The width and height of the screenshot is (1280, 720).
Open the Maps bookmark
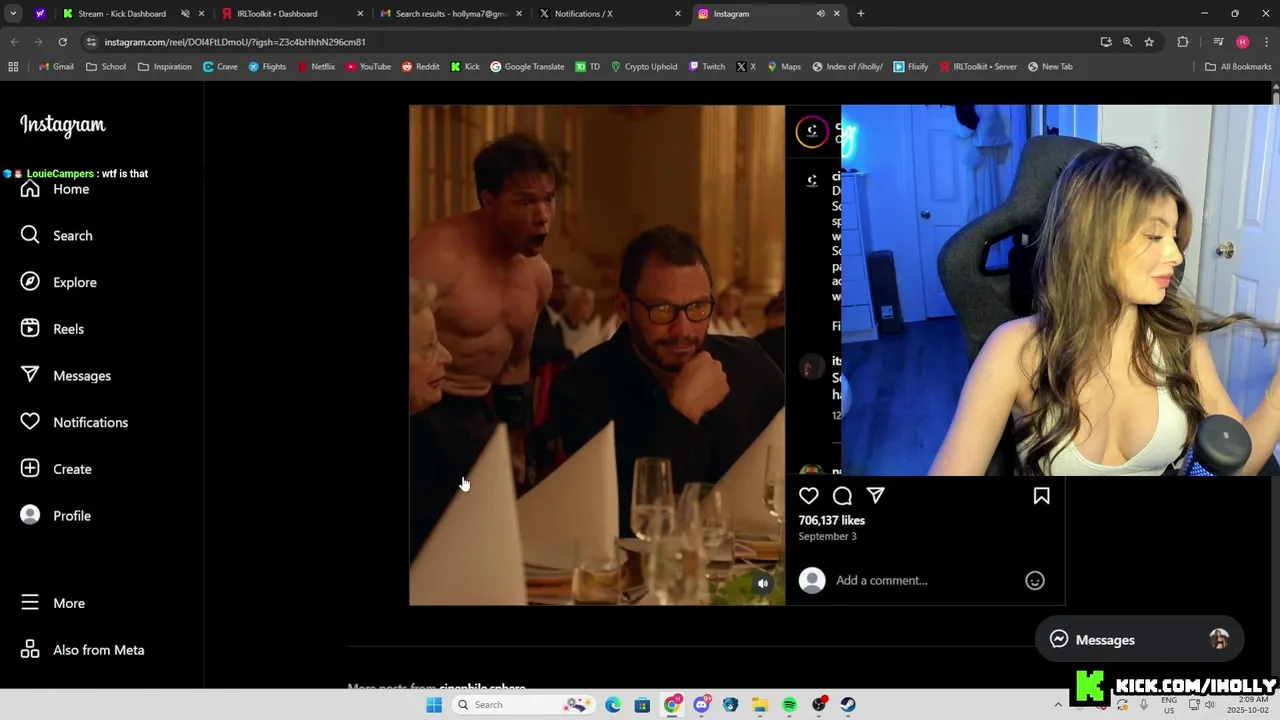click(784, 67)
